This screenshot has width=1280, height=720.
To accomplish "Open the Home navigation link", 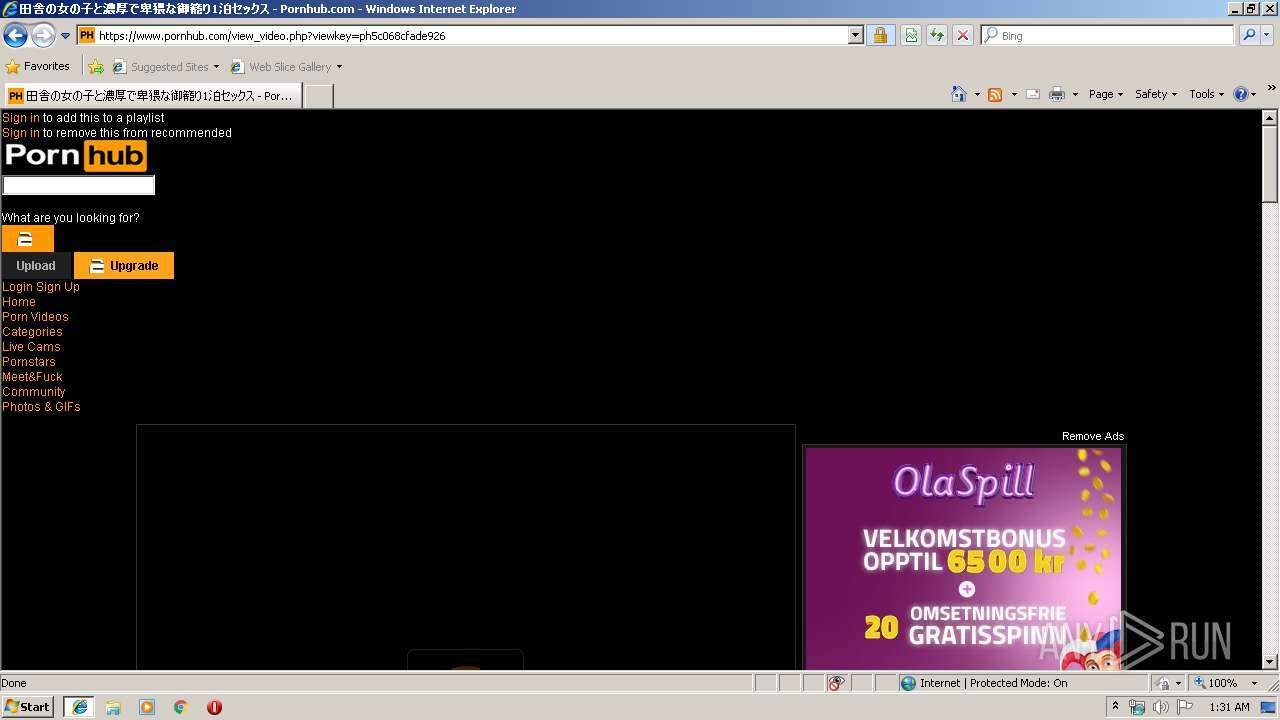I will tap(19, 302).
